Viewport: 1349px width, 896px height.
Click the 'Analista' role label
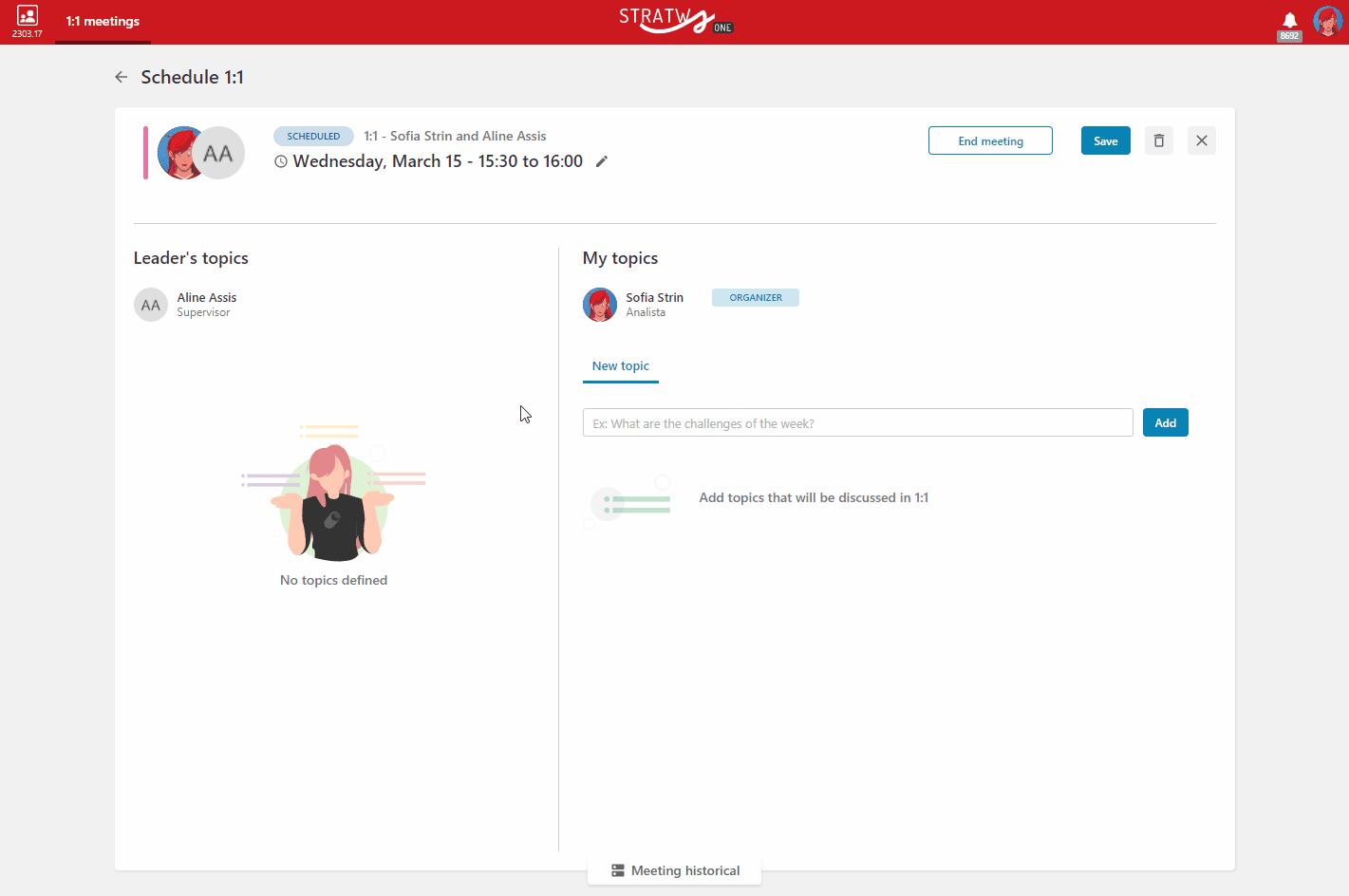click(646, 312)
